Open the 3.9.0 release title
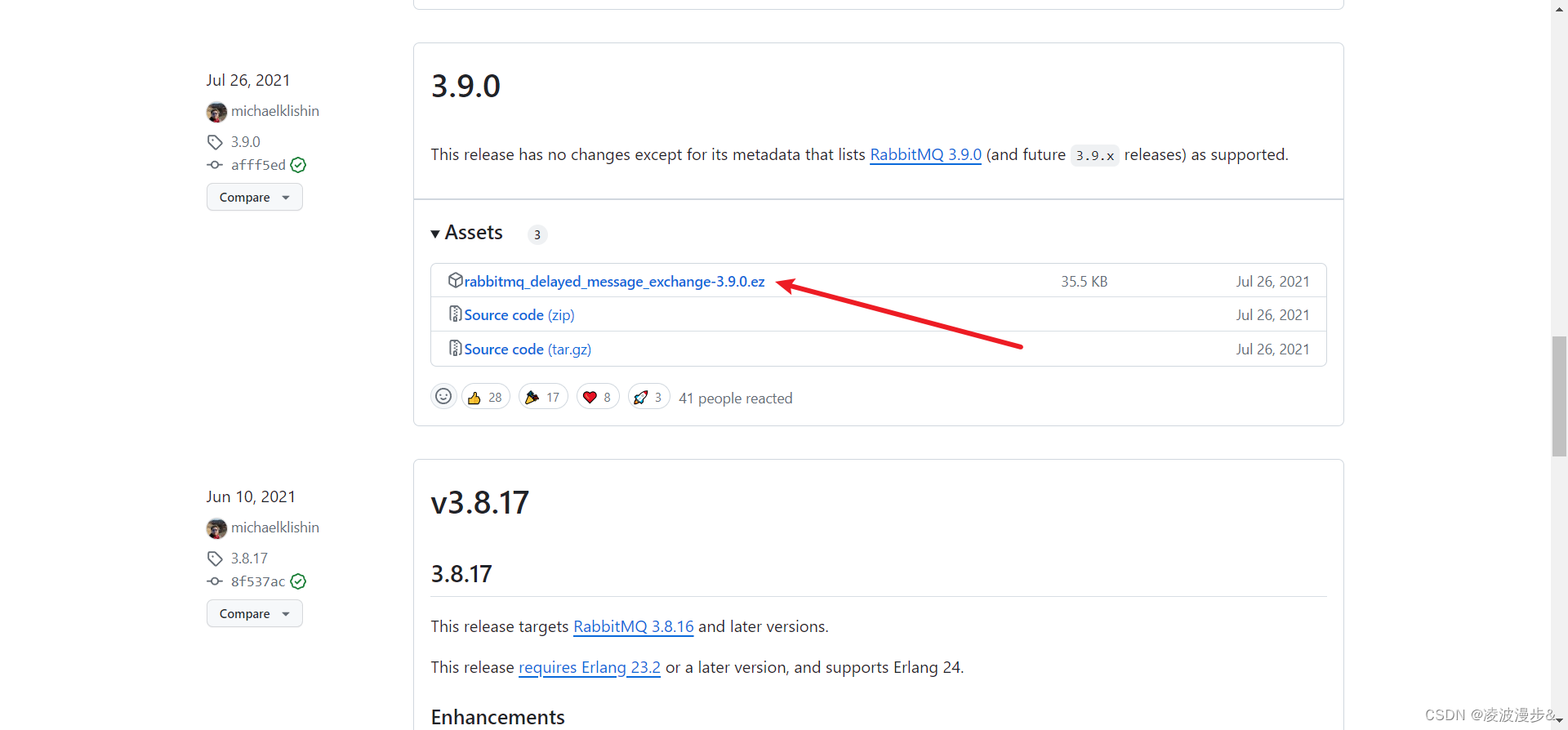 465,86
